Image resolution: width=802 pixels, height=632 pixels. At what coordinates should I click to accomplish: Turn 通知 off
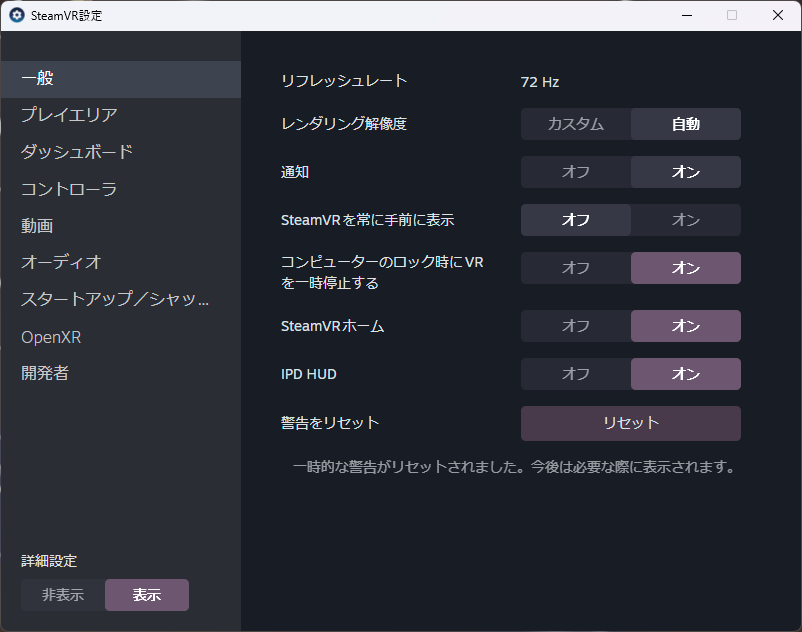(576, 172)
